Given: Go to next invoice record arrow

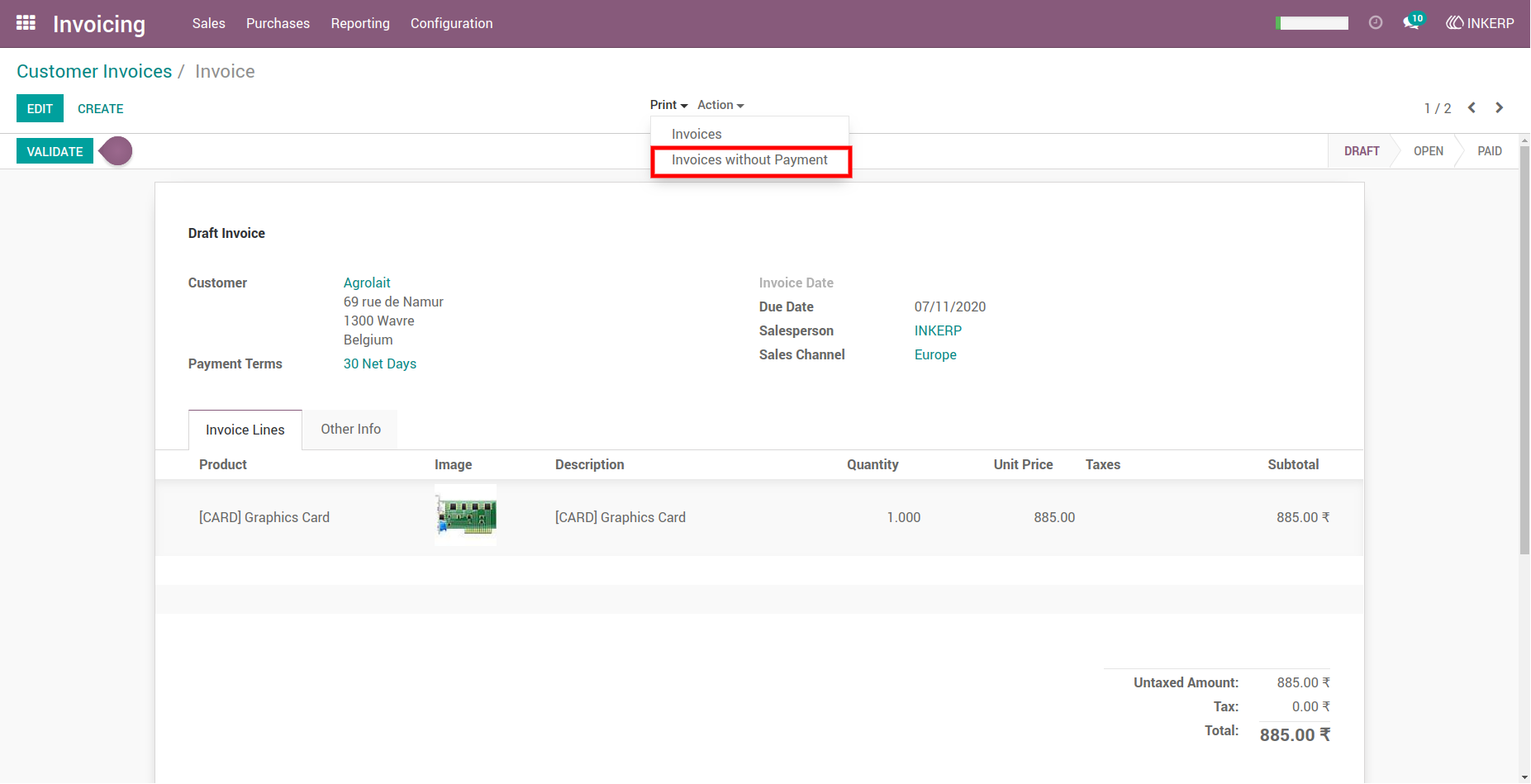Looking at the screenshot, I should (x=1500, y=108).
